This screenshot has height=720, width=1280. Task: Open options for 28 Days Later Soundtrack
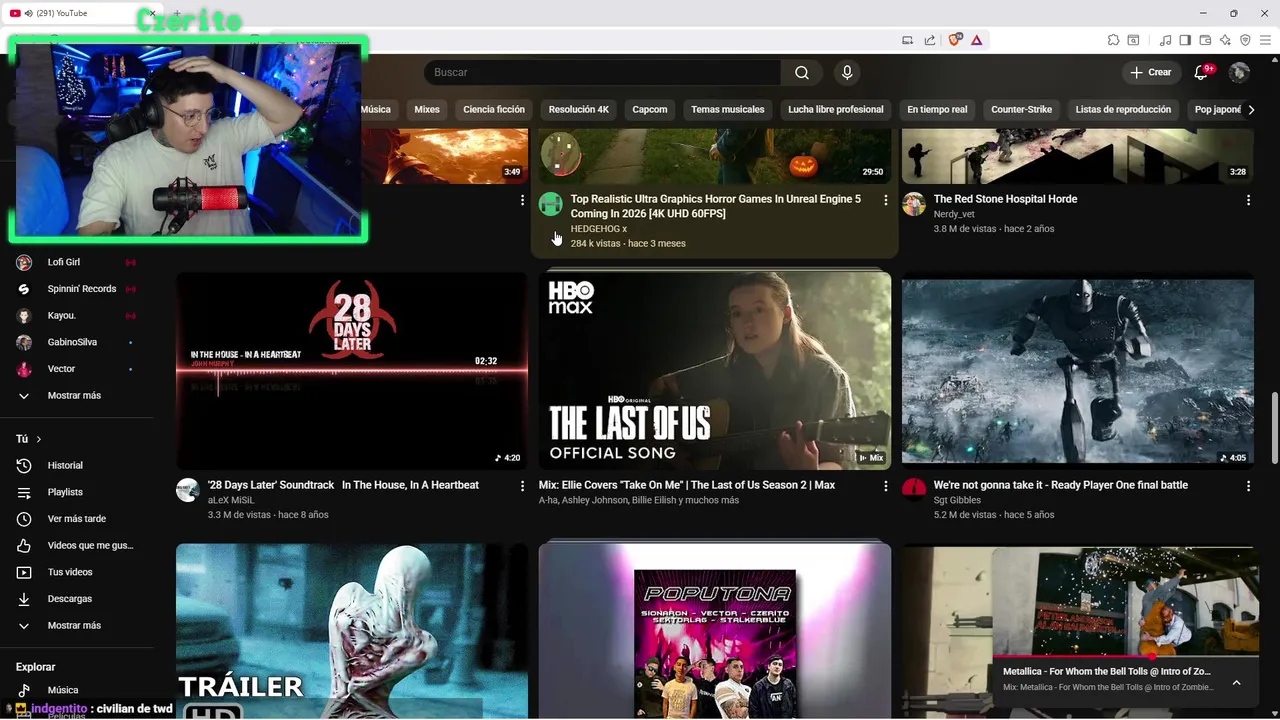[x=522, y=486]
